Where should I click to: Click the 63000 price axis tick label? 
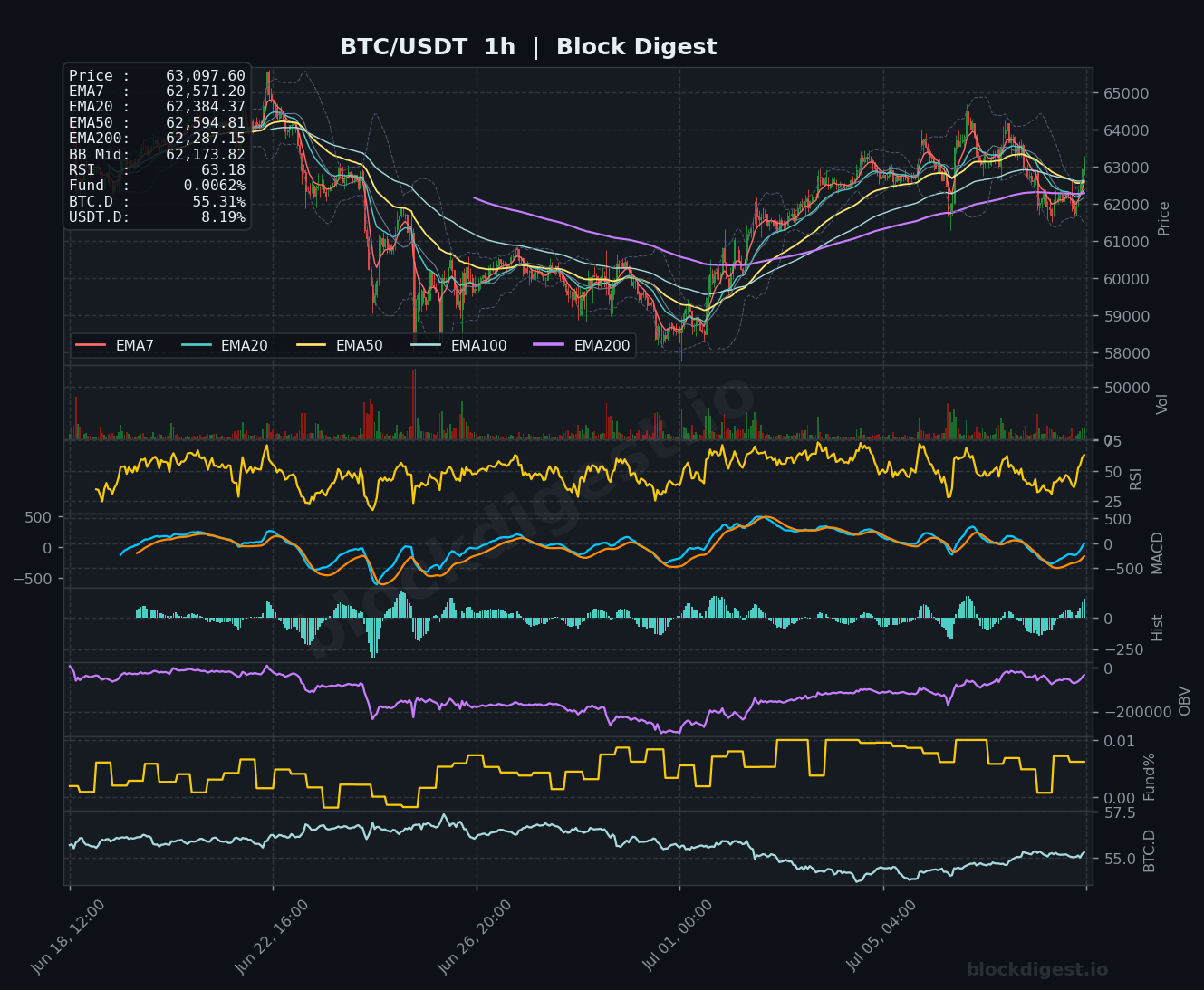(1126, 168)
